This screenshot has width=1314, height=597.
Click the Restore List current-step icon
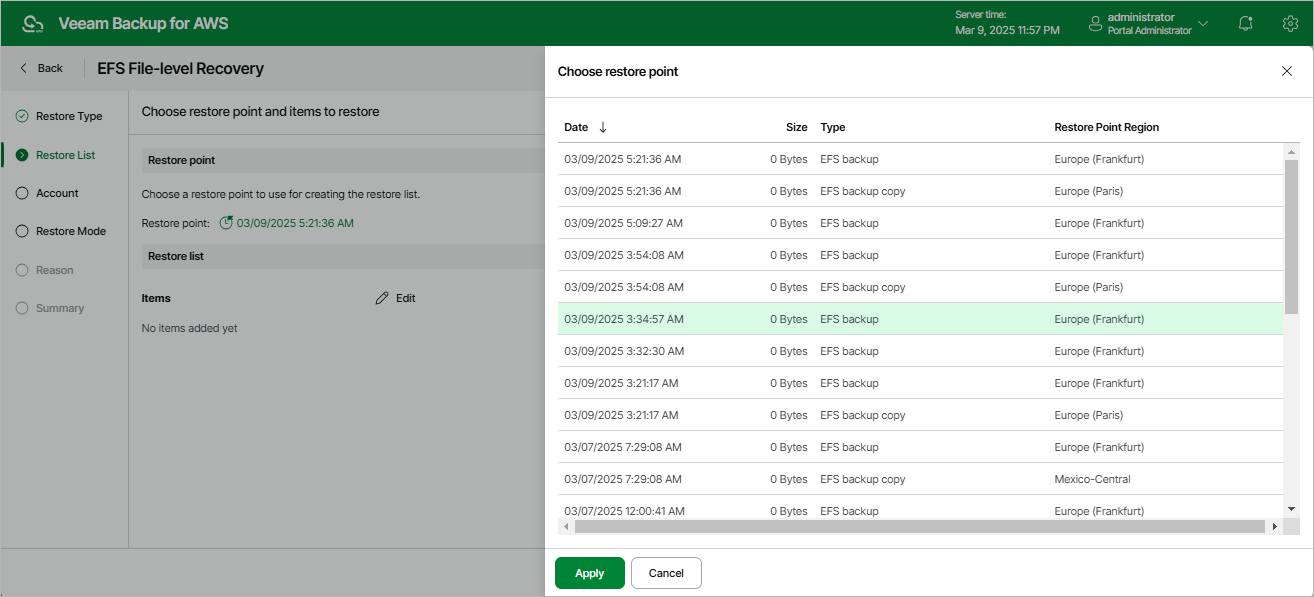tap(22, 155)
